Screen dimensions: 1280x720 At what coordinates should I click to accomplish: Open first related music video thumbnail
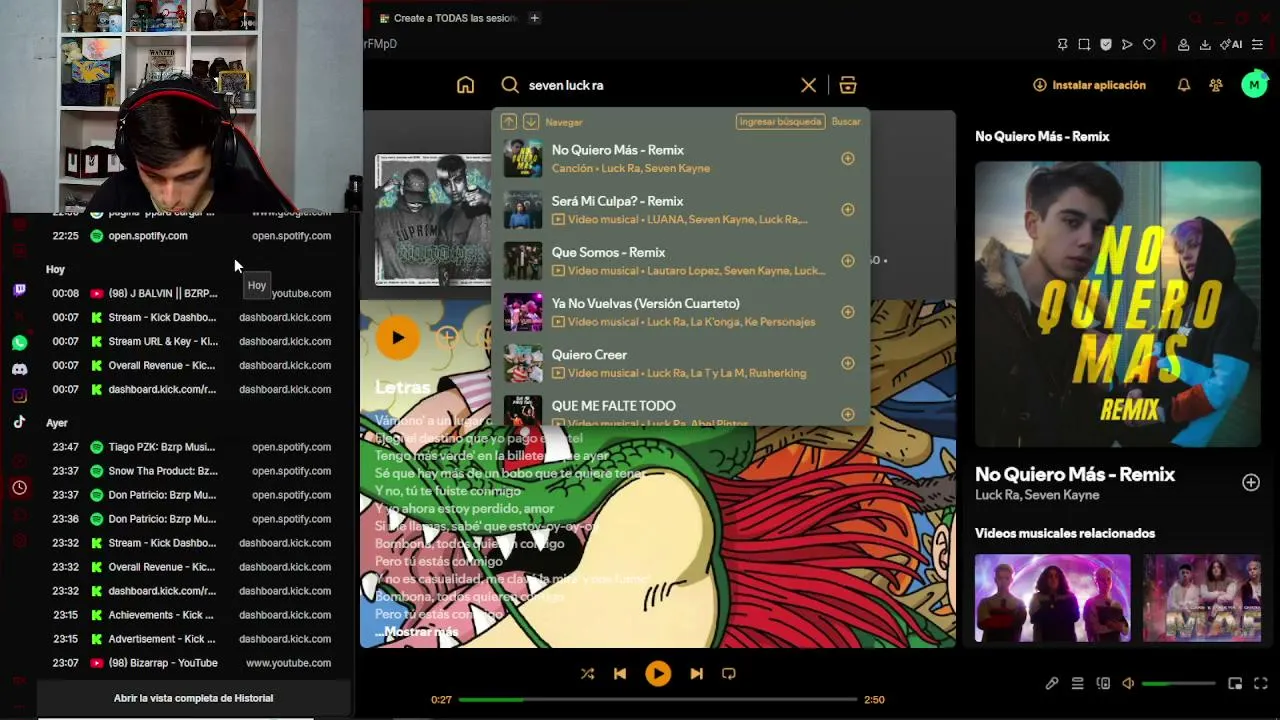1053,598
